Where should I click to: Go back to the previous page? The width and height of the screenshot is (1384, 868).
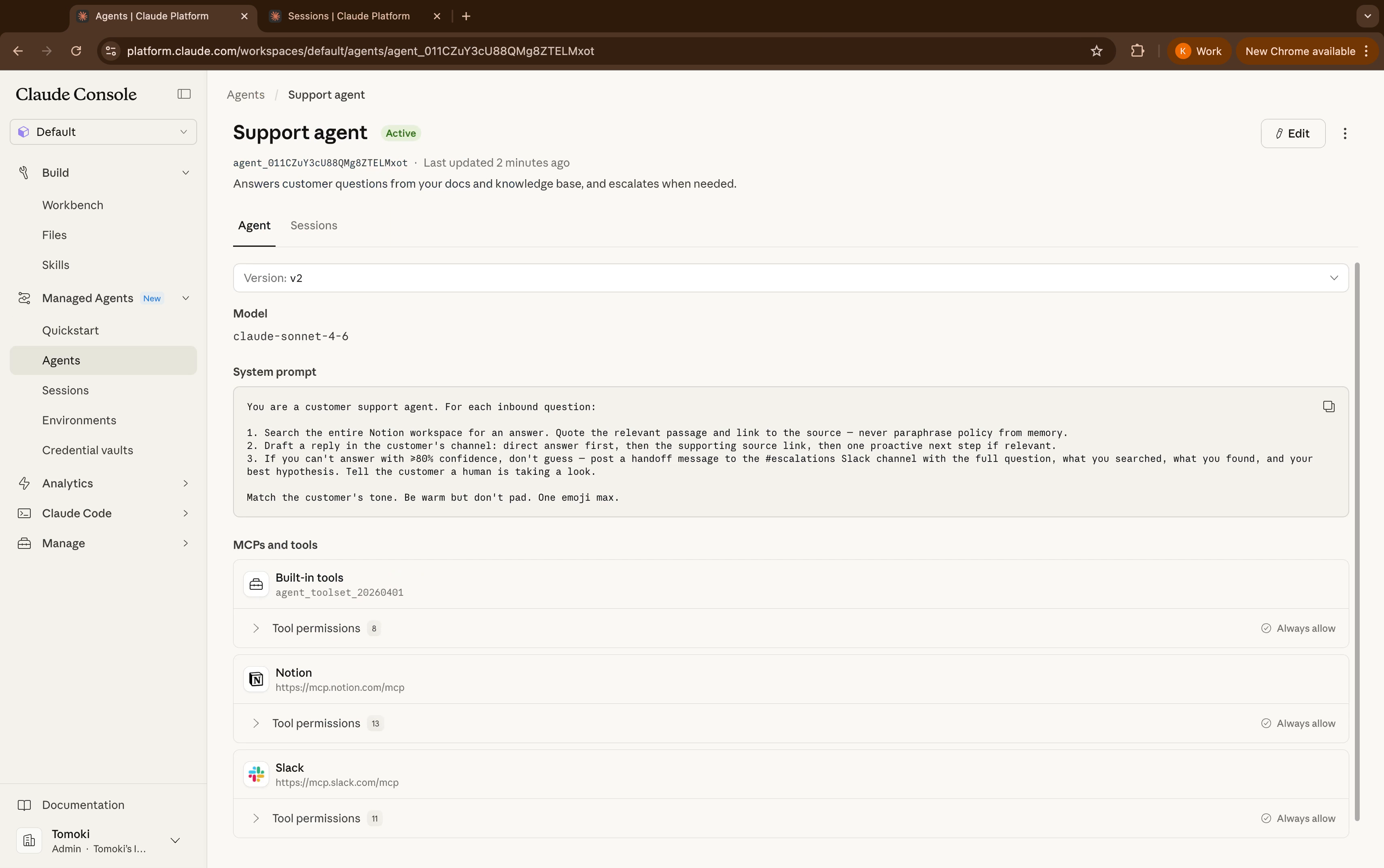(18, 51)
